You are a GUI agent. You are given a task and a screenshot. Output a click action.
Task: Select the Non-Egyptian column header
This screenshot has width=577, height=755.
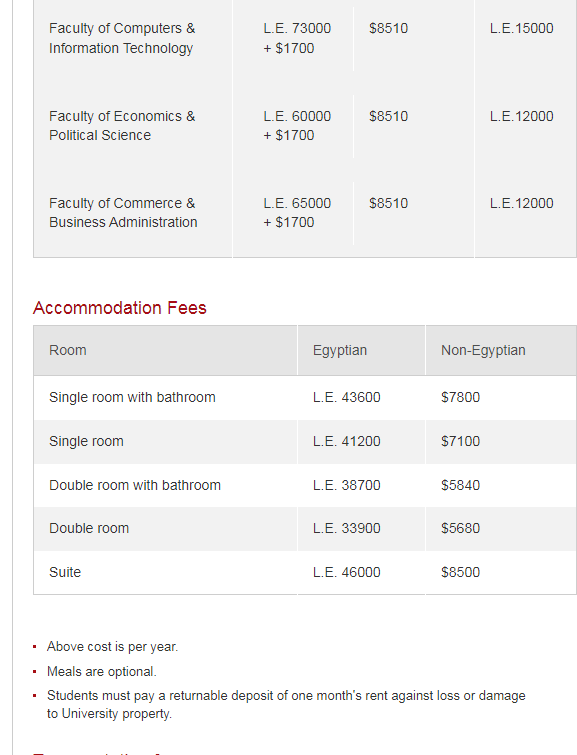(x=483, y=350)
